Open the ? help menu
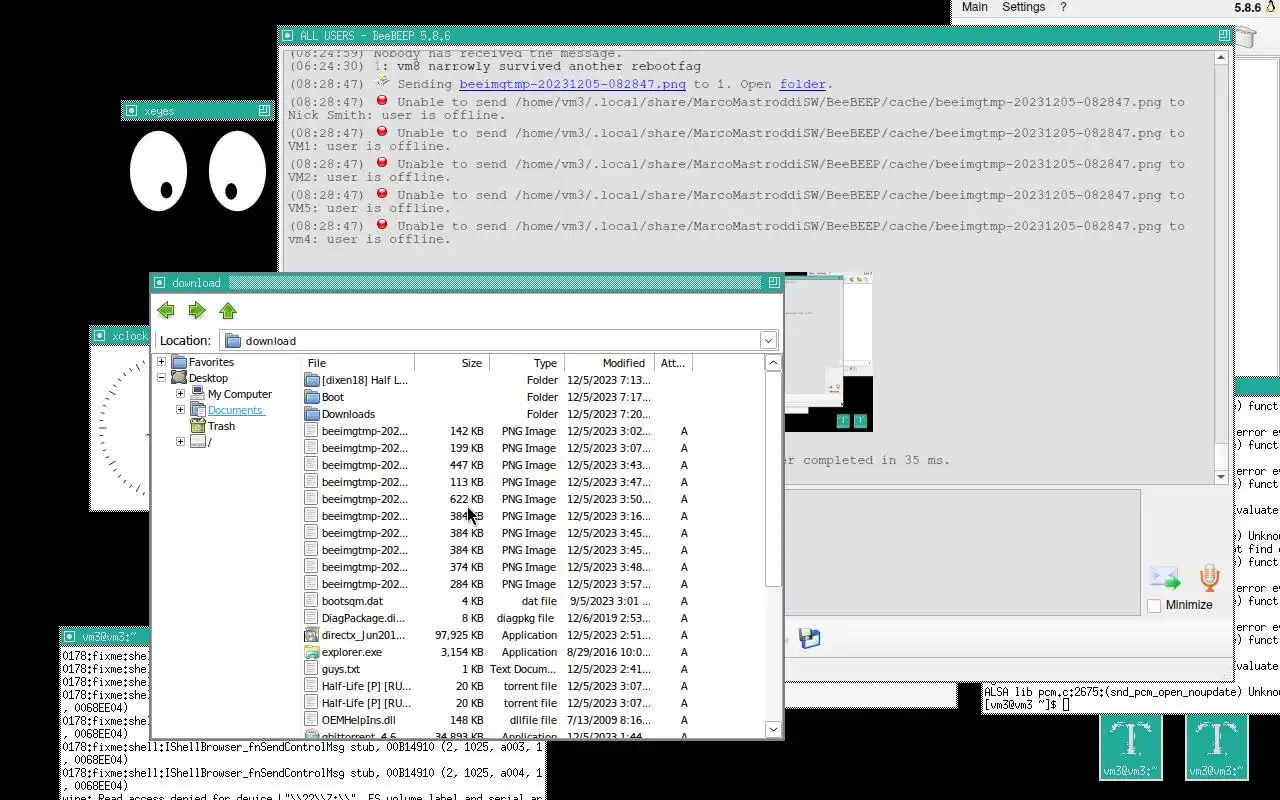 coord(1063,7)
